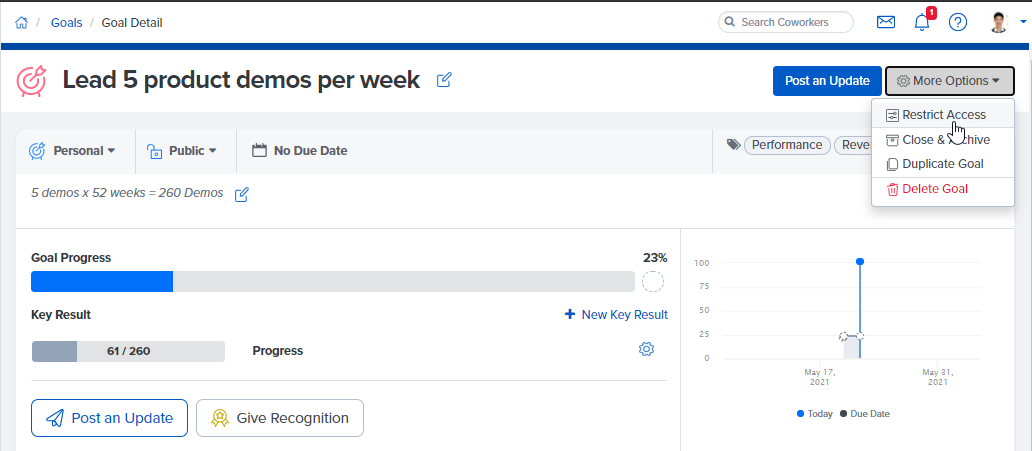Open the messages envelope icon
Screen dimensions: 1032x451
[885, 22]
